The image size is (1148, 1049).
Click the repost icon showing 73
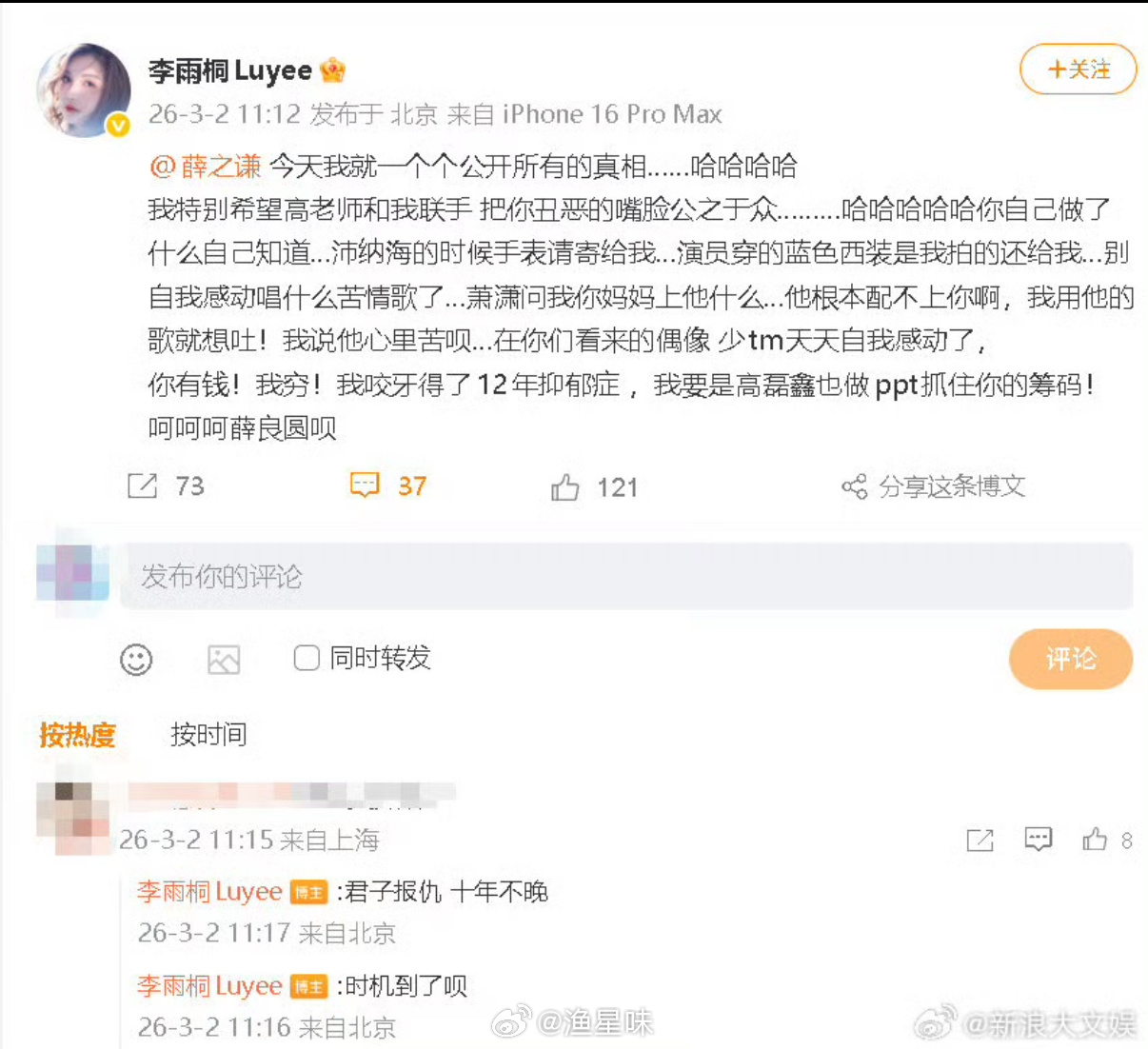click(x=142, y=486)
